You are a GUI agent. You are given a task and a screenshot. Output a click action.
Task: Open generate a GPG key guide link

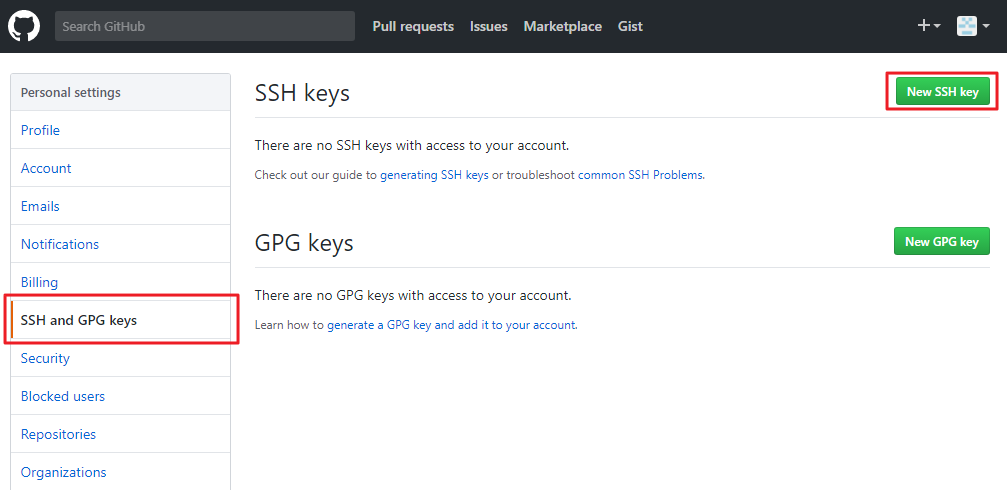click(451, 325)
